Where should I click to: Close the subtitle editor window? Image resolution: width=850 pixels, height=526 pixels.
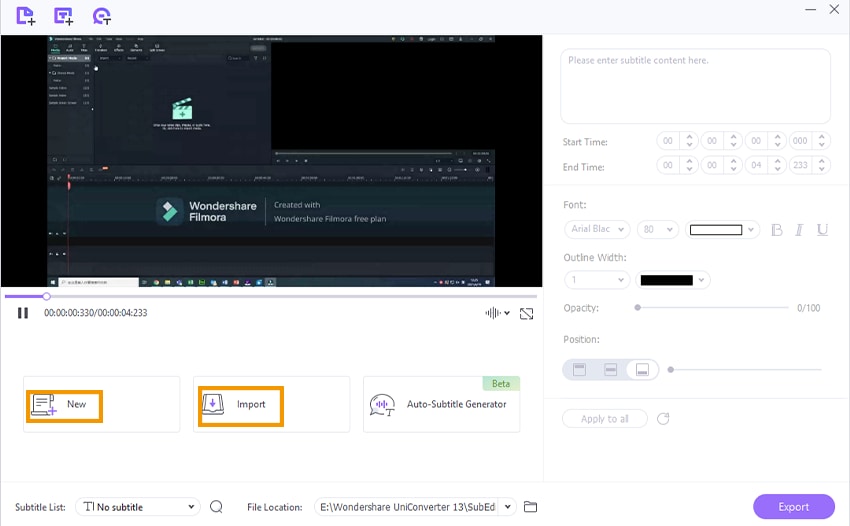[834, 9]
